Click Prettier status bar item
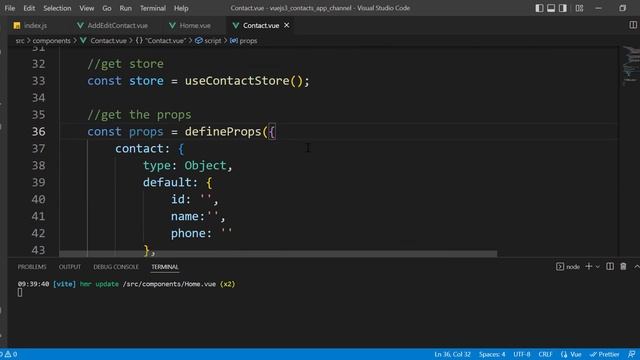640x360 pixels. pyautogui.click(x=604, y=354)
